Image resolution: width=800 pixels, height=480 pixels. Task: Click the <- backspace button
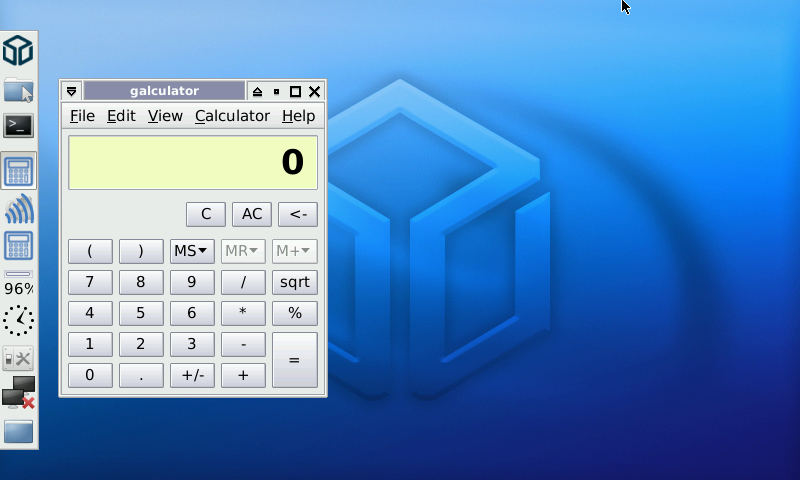[x=297, y=214]
